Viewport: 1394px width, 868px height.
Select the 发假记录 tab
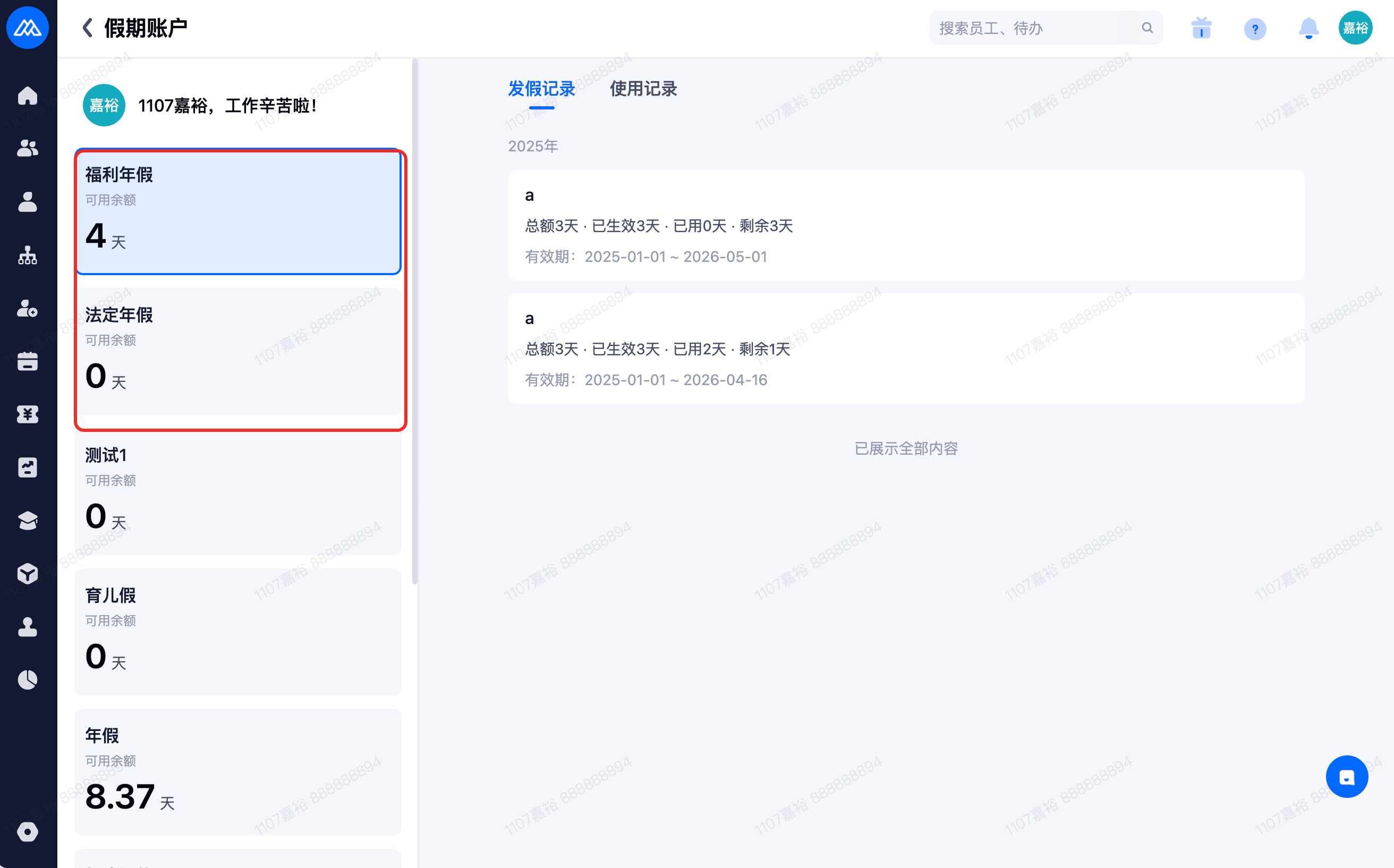click(541, 89)
